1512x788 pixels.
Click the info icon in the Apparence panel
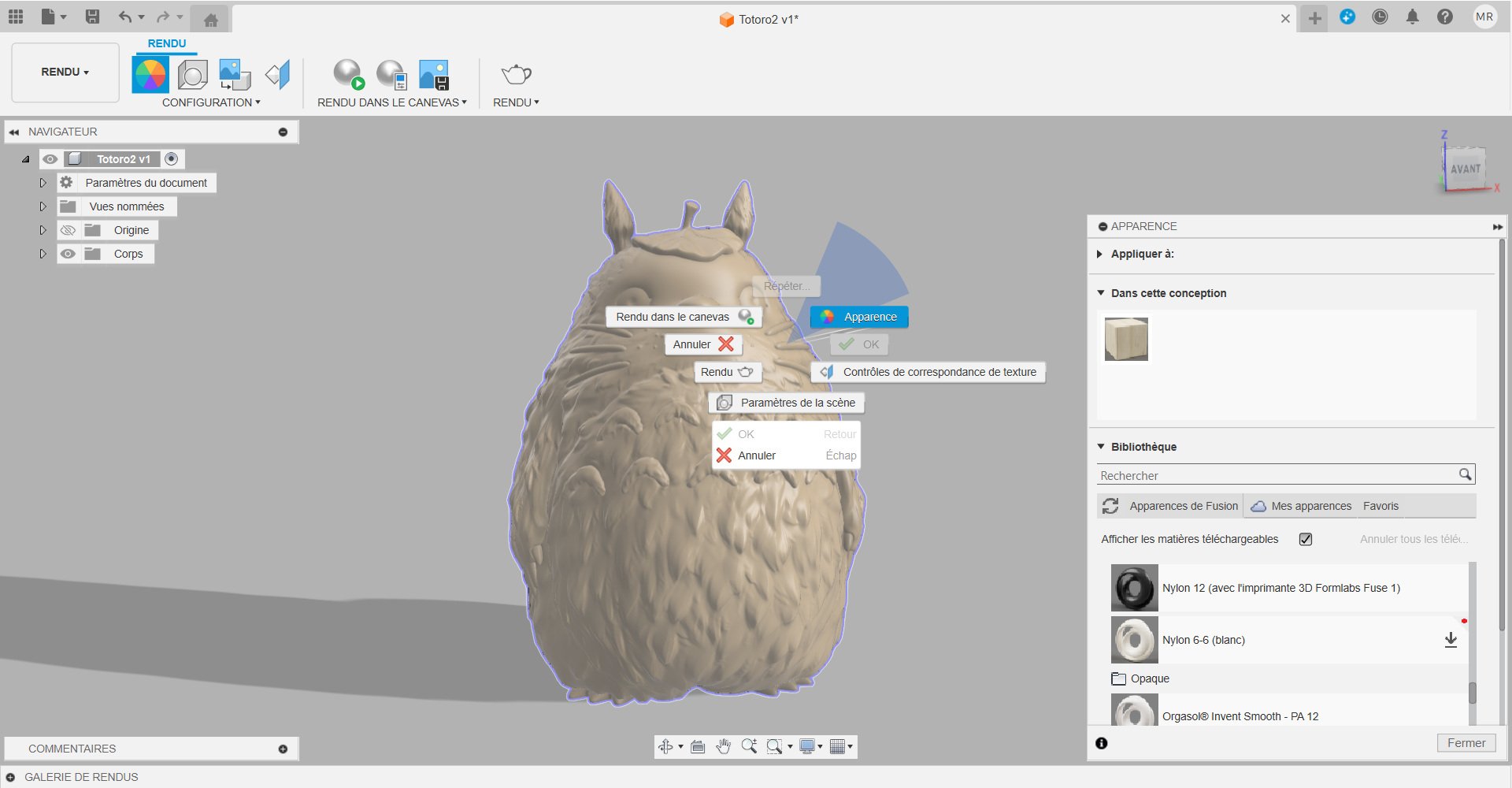1102,743
